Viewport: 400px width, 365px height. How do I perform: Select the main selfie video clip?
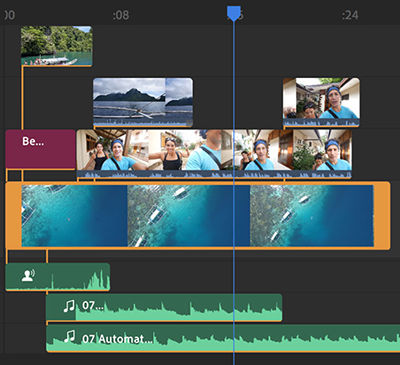tap(214, 153)
